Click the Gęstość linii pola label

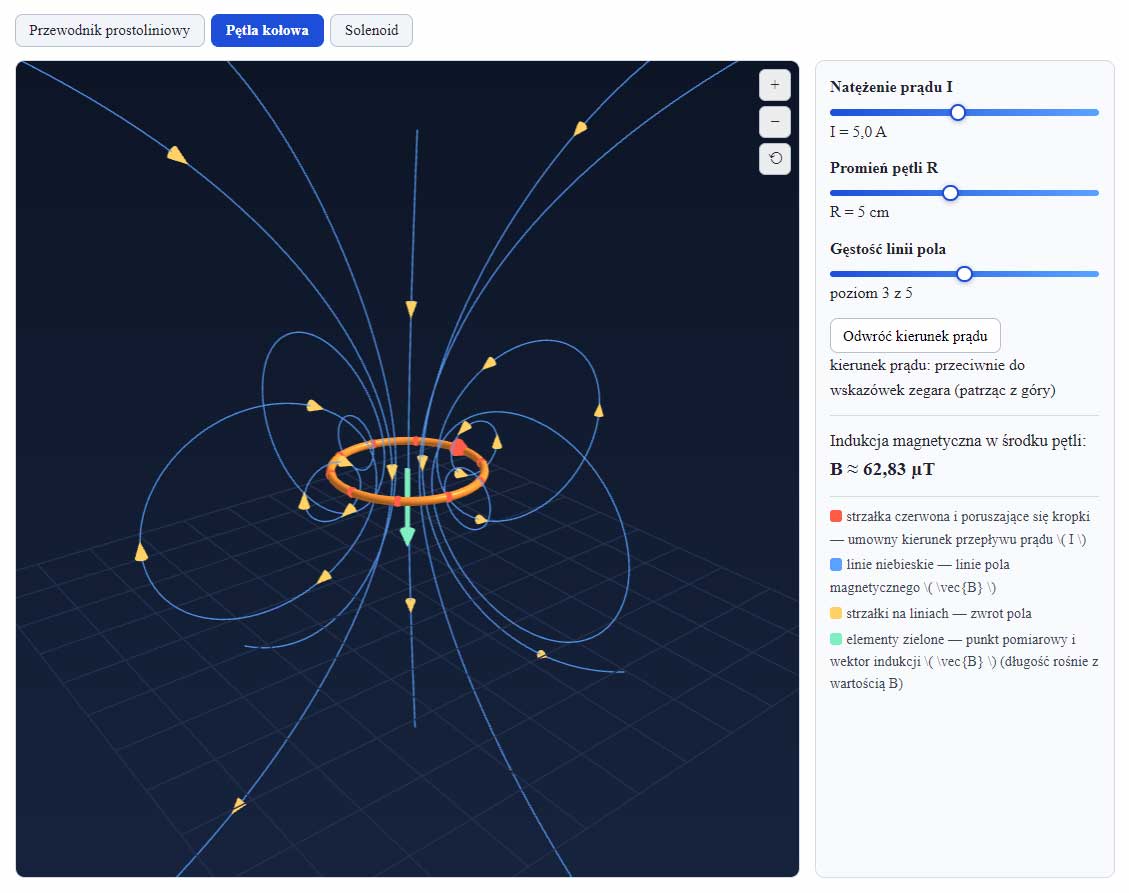tap(888, 249)
